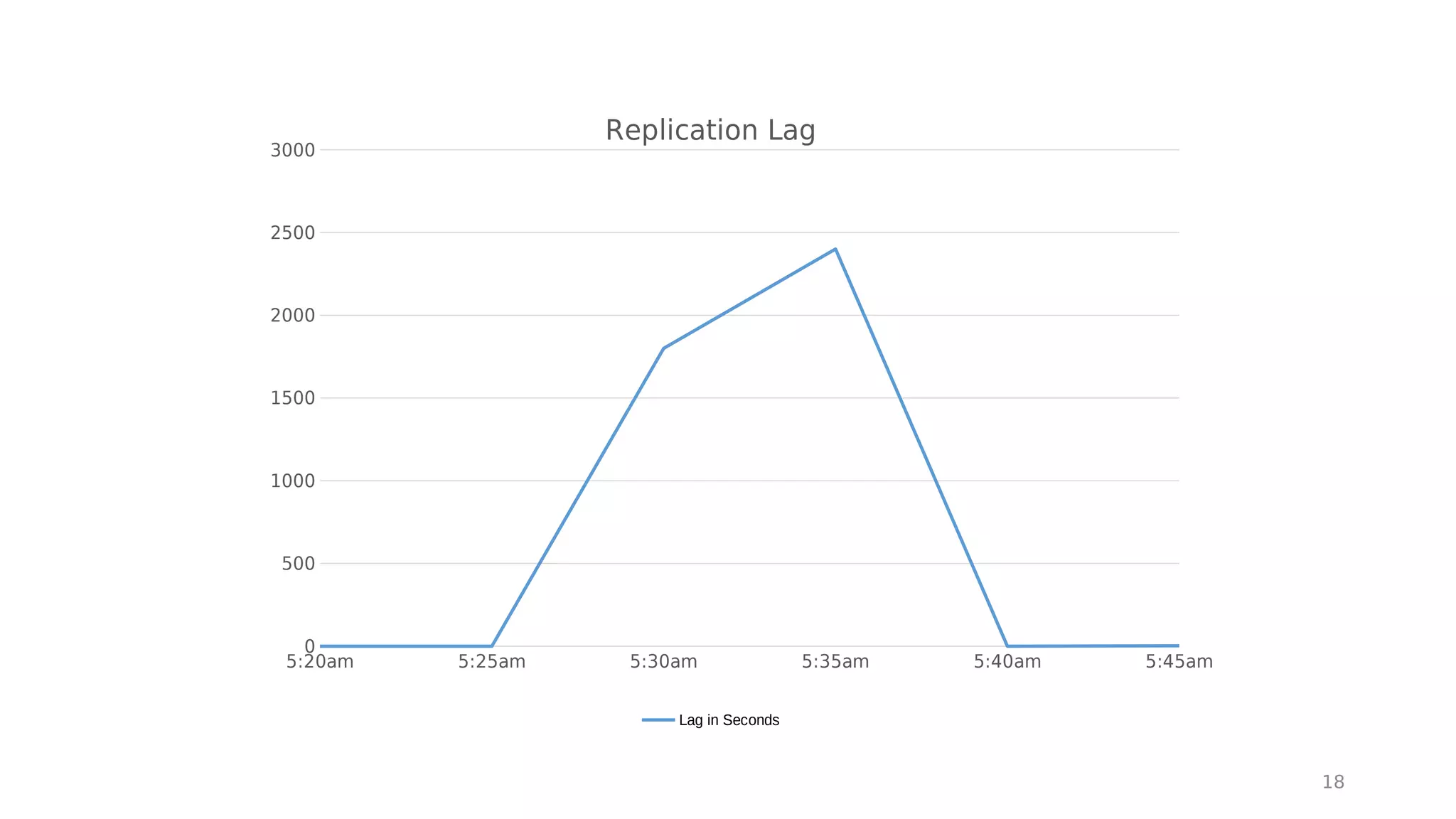Click the 5:25am x-axis label
The height and width of the screenshot is (819, 1456).
pyautogui.click(x=492, y=662)
